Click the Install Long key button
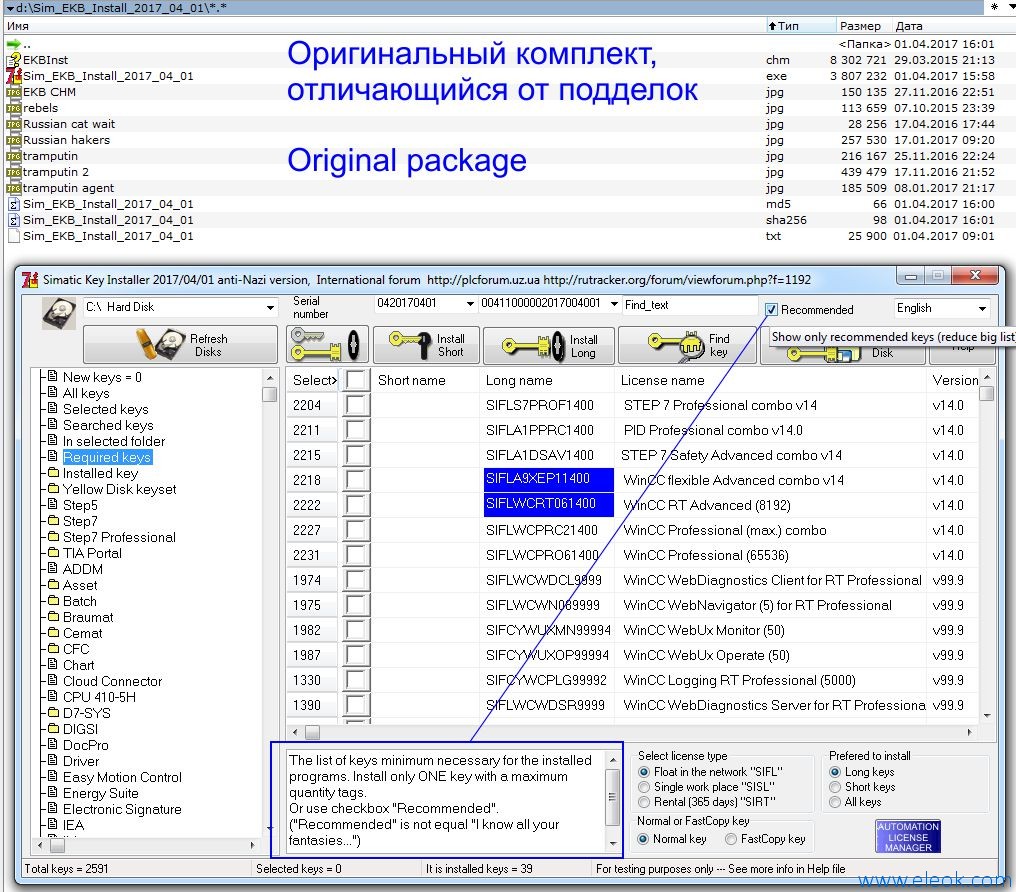This screenshot has height=892, width=1016. [549, 345]
